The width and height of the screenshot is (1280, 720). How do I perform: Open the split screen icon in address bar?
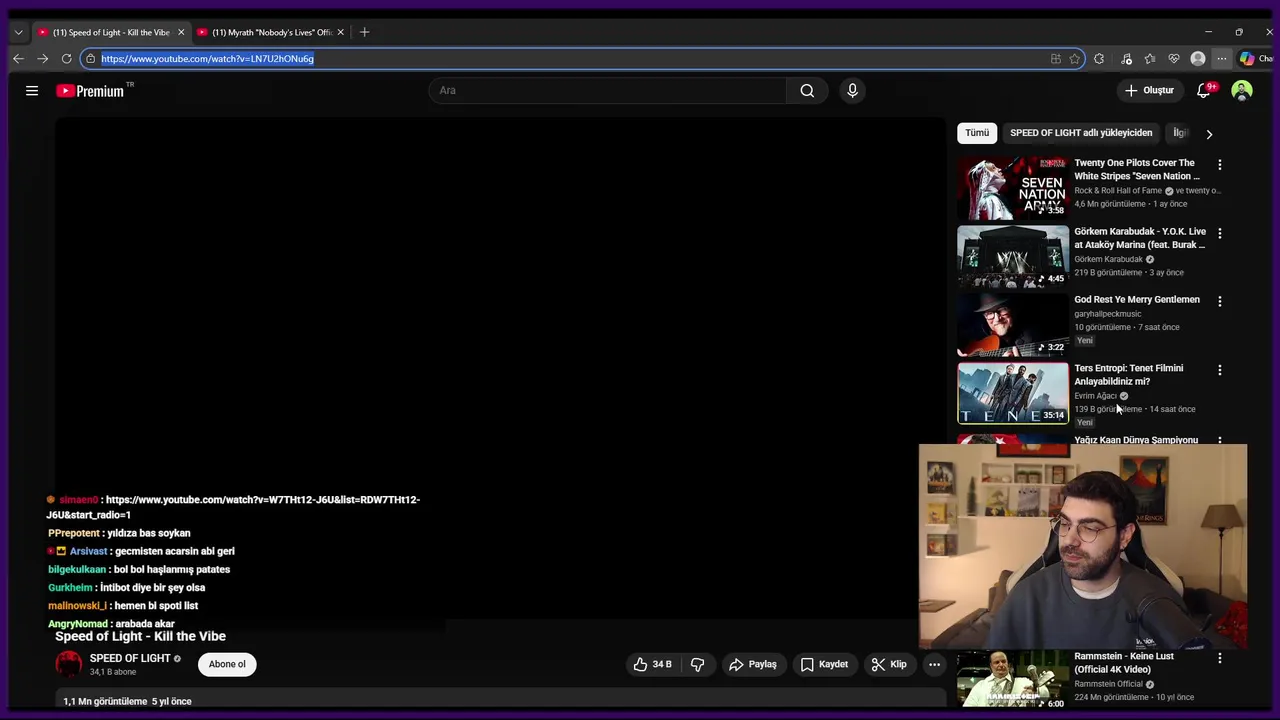tap(1055, 59)
